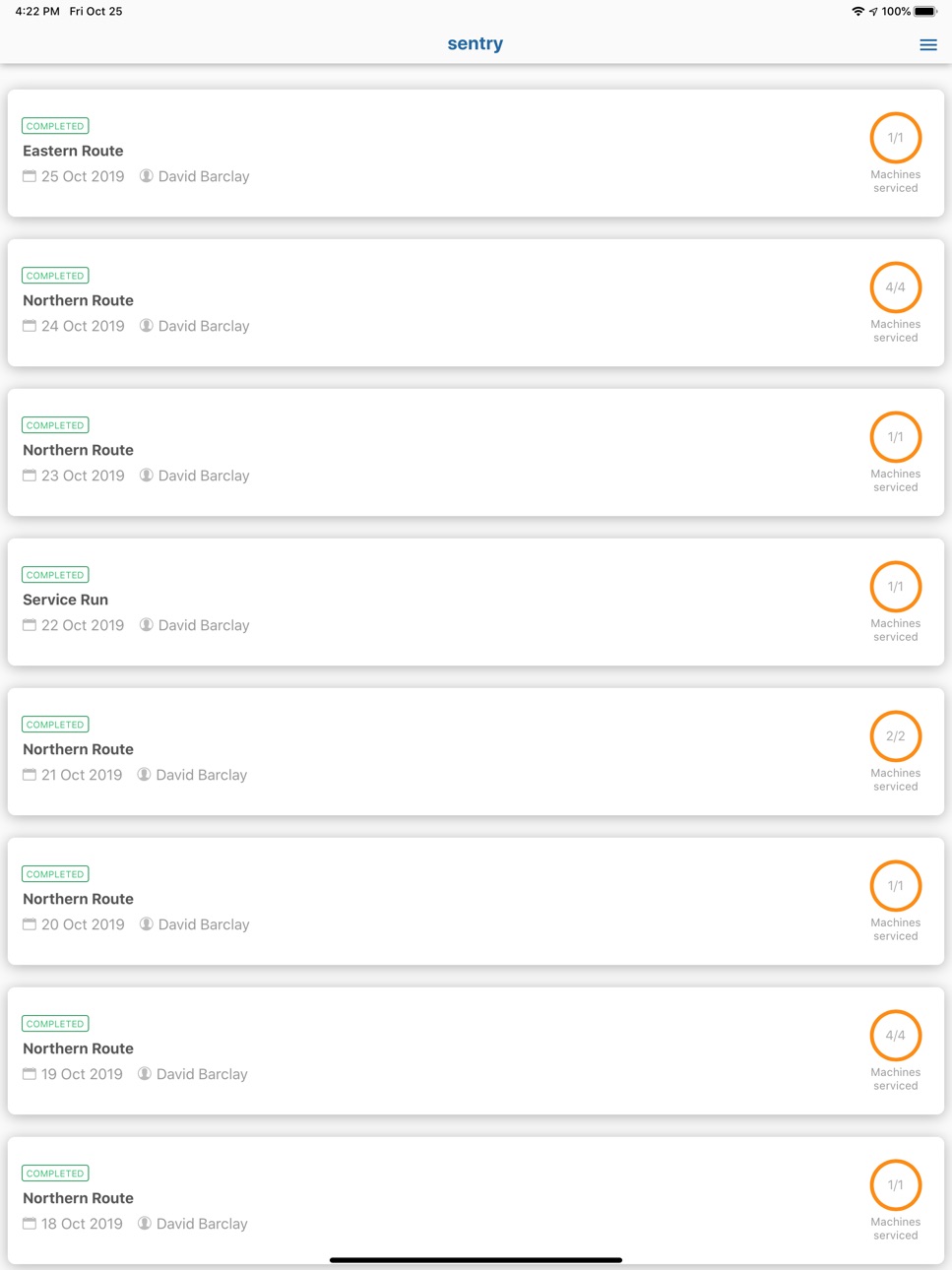Open the hamburger menu icon
This screenshot has height=1270, width=952.
point(927,44)
